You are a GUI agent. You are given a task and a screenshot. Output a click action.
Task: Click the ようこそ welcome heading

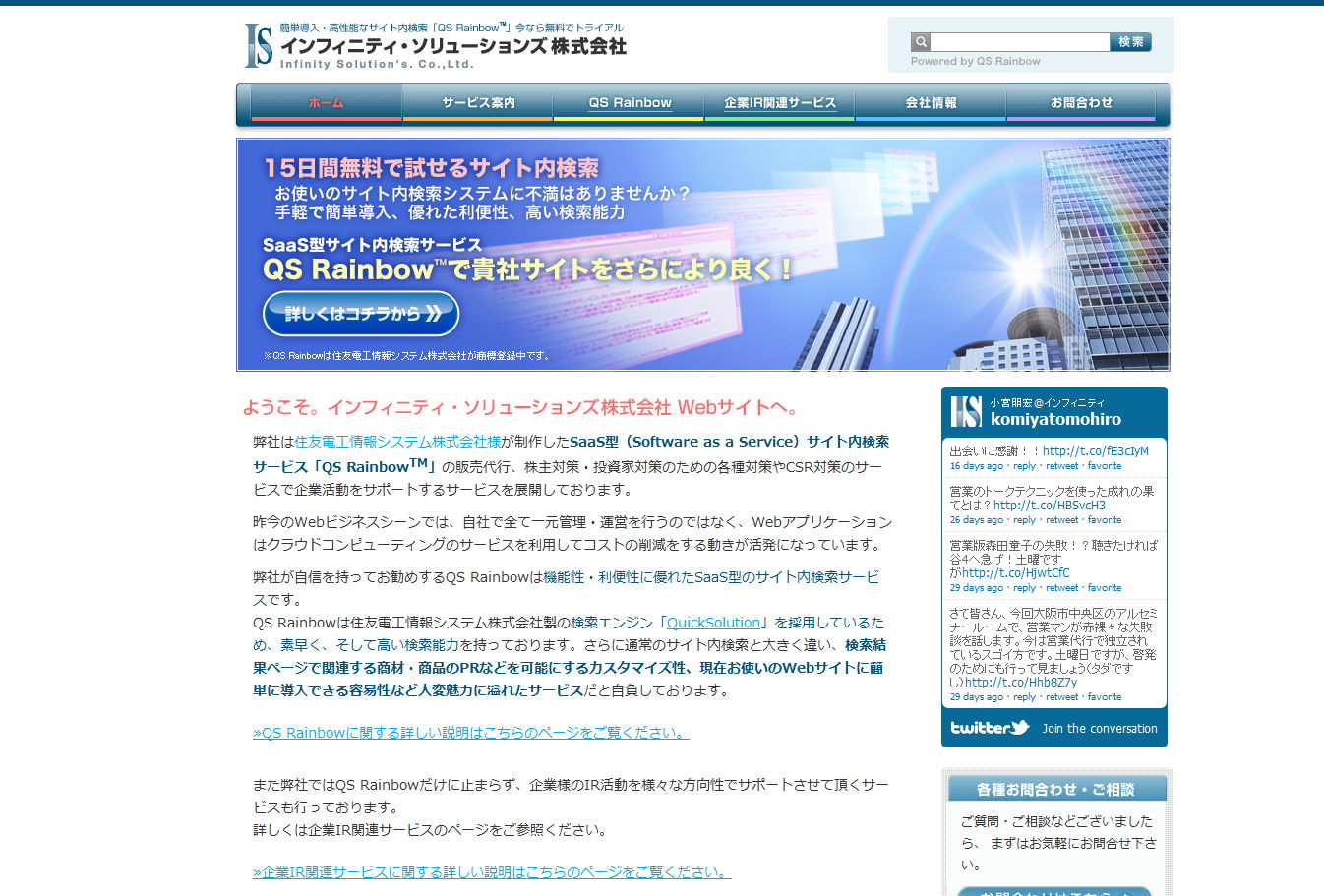coord(523,407)
